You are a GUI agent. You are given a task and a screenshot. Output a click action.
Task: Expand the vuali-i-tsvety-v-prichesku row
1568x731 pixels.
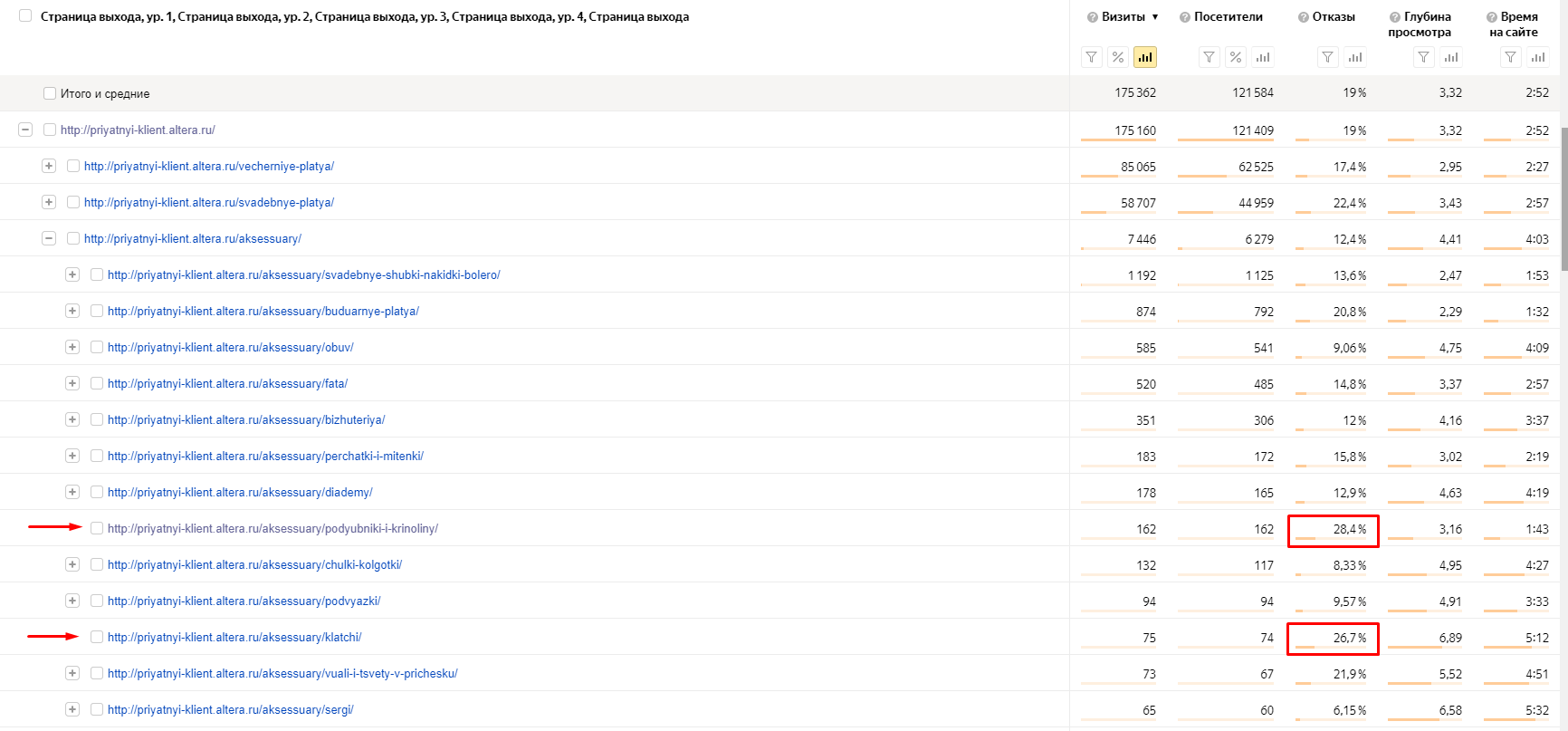(72, 673)
